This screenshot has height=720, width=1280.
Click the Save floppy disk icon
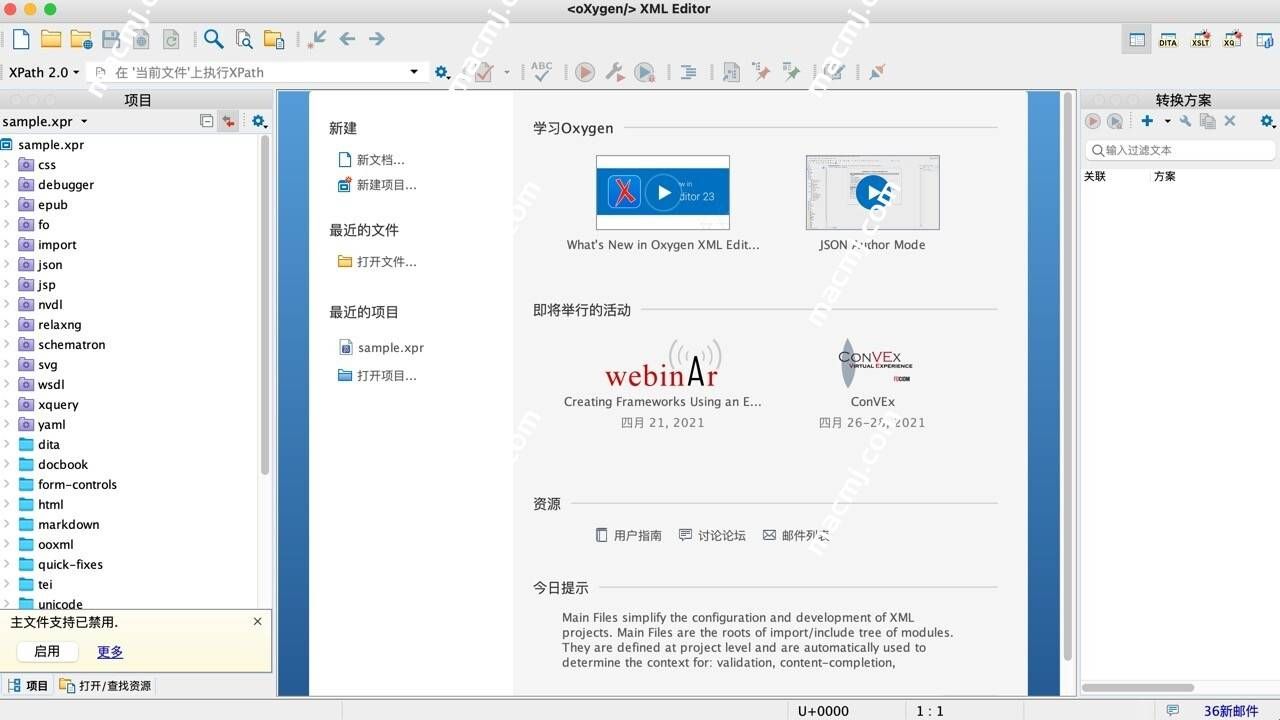(x=111, y=39)
